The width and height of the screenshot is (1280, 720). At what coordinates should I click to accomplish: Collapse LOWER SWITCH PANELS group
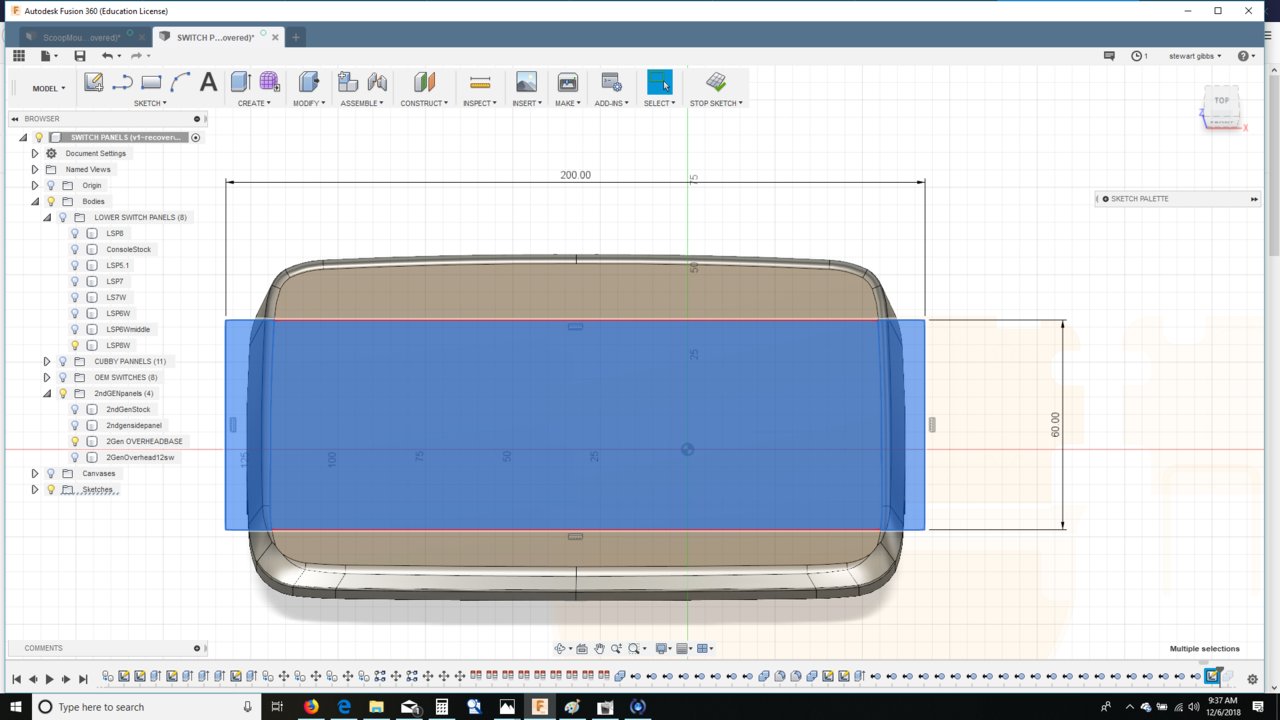47,217
